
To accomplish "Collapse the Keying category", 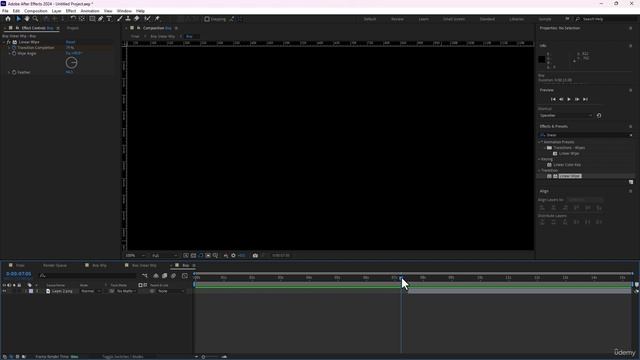I will point(540,159).
